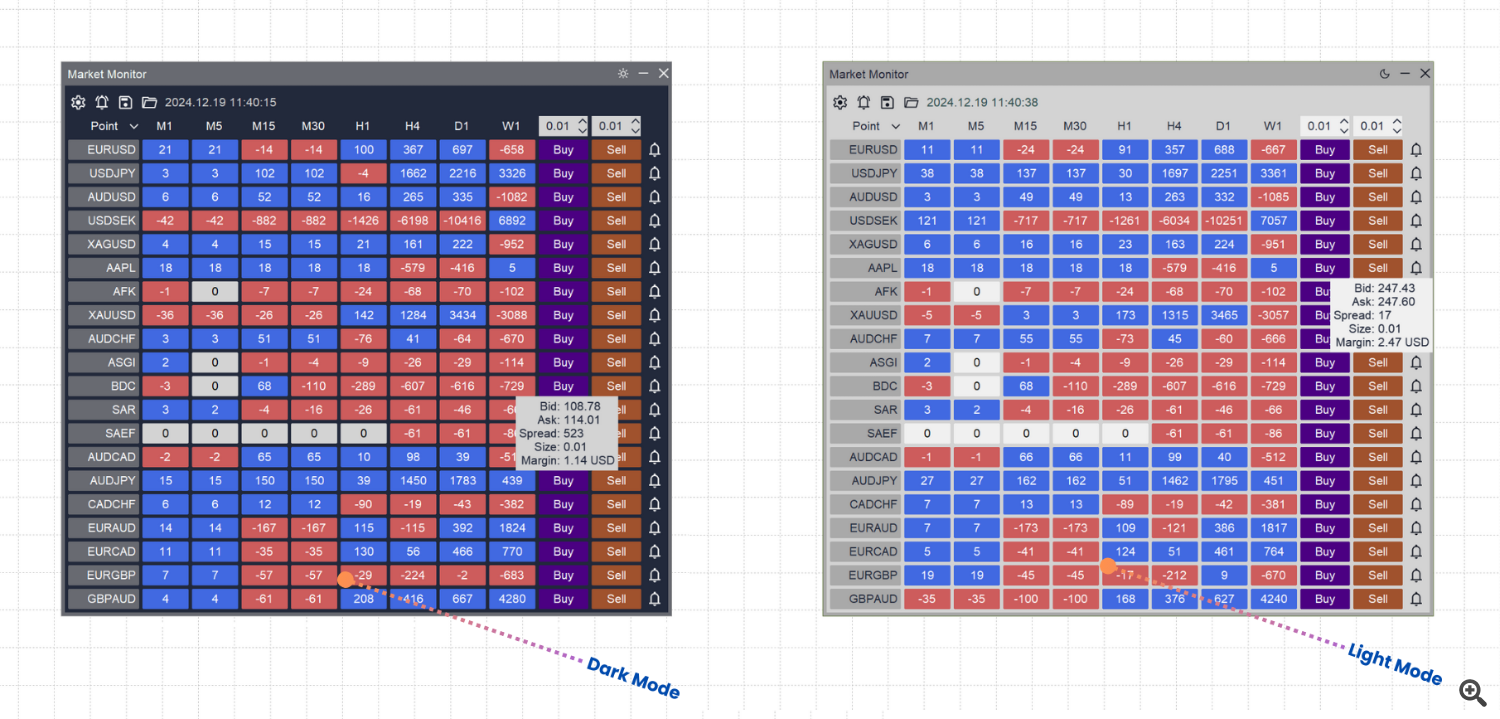
Task: Switch light window to dark theme via moon icon
Action: 1385,74
